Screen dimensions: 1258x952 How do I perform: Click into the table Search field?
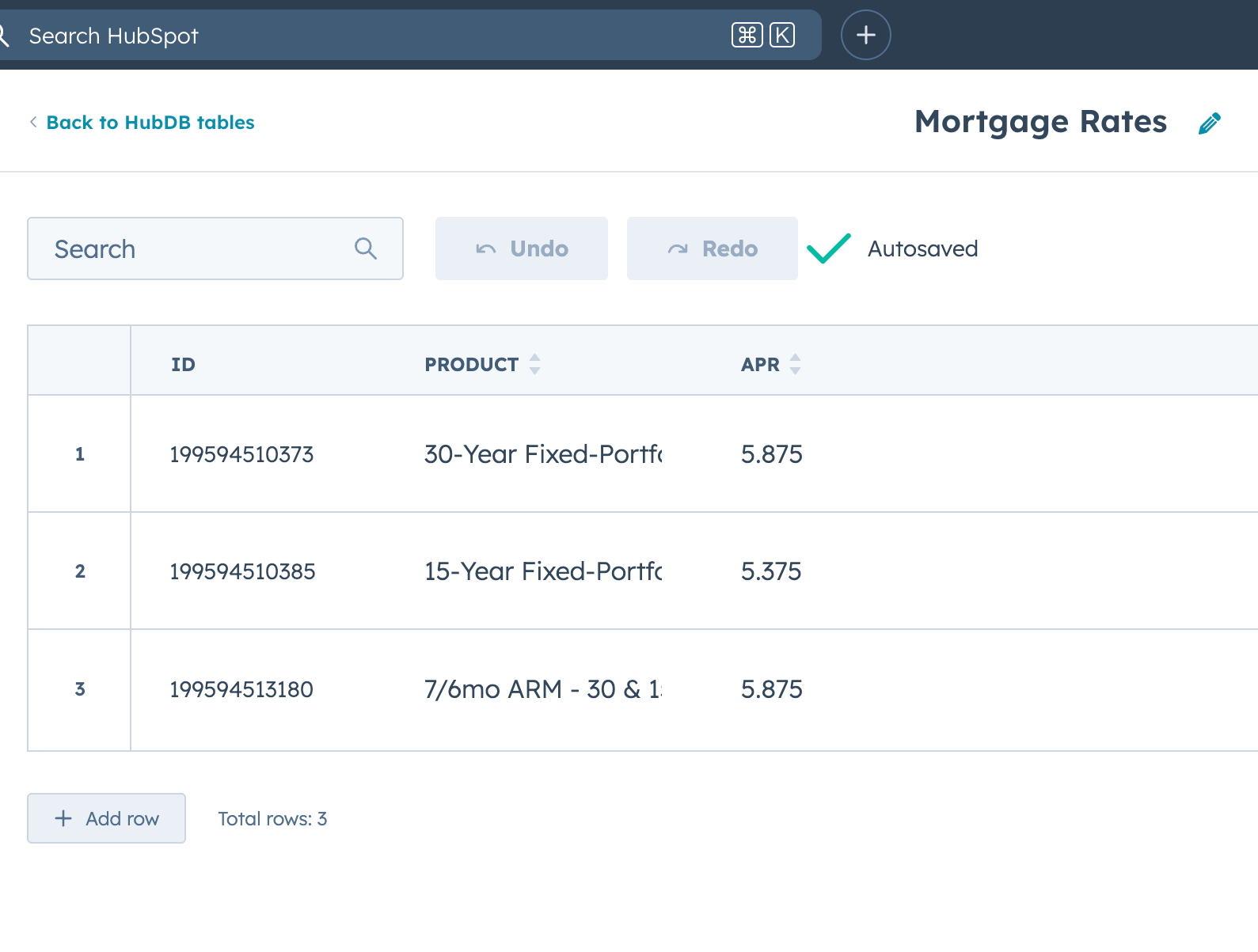pos(198,249)
